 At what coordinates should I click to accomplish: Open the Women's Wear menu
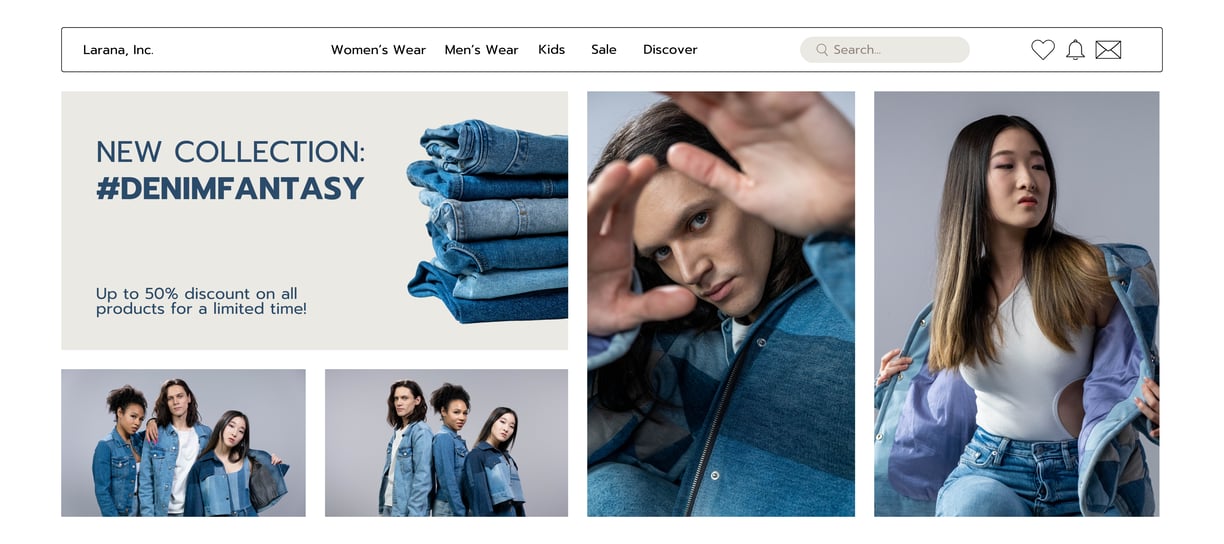click(378, 50)
